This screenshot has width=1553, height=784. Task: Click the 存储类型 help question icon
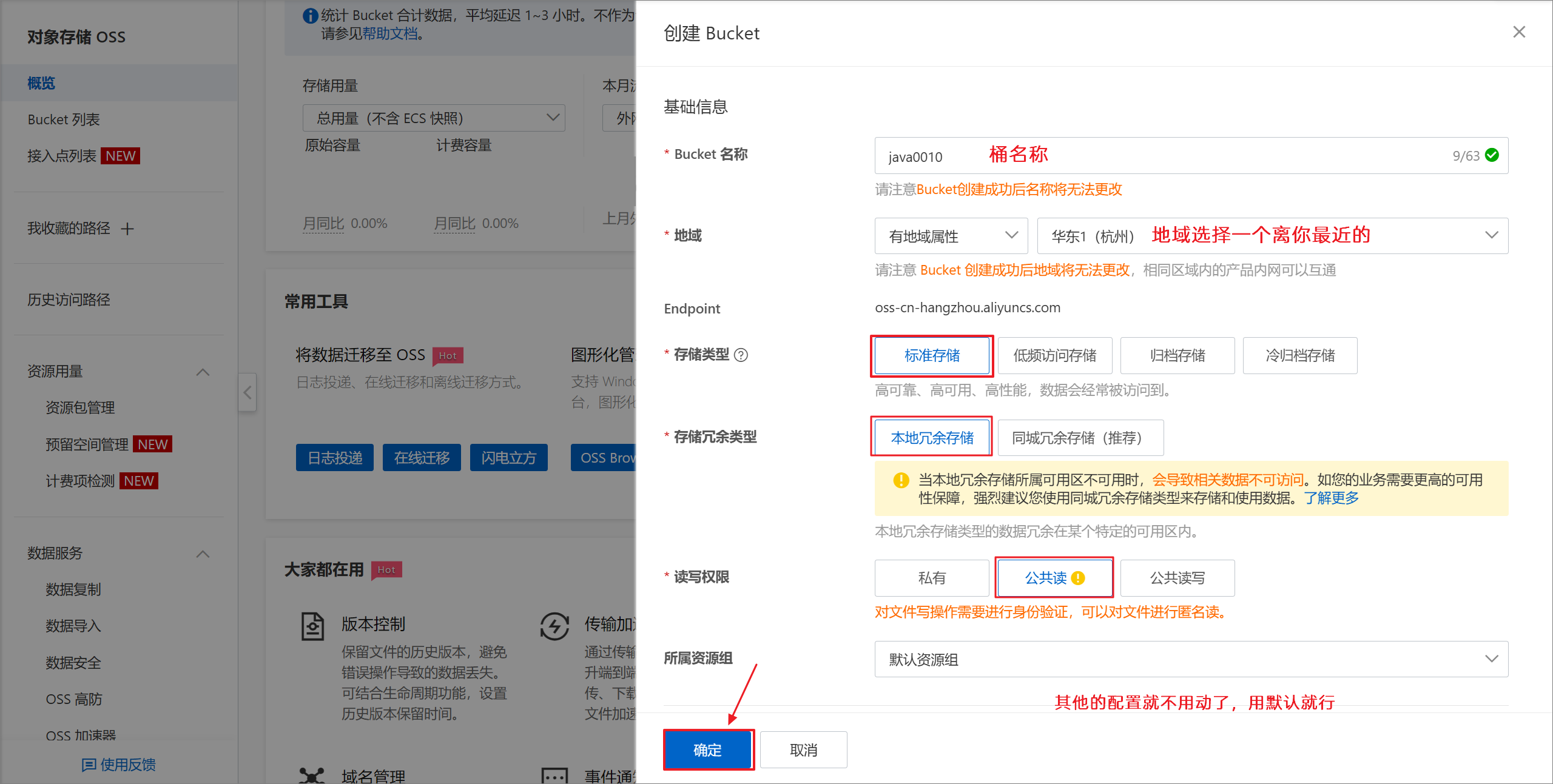(741, 355)
